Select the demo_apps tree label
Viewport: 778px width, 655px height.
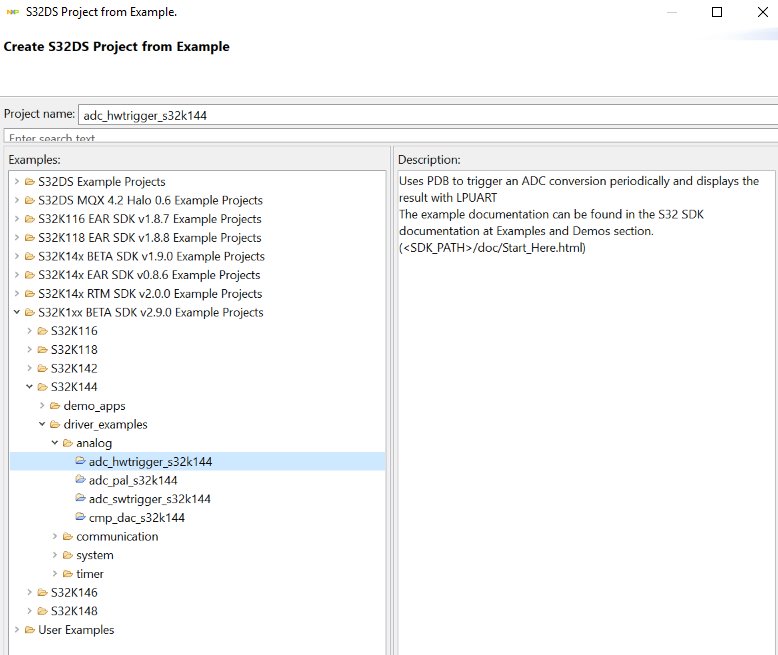95,406
